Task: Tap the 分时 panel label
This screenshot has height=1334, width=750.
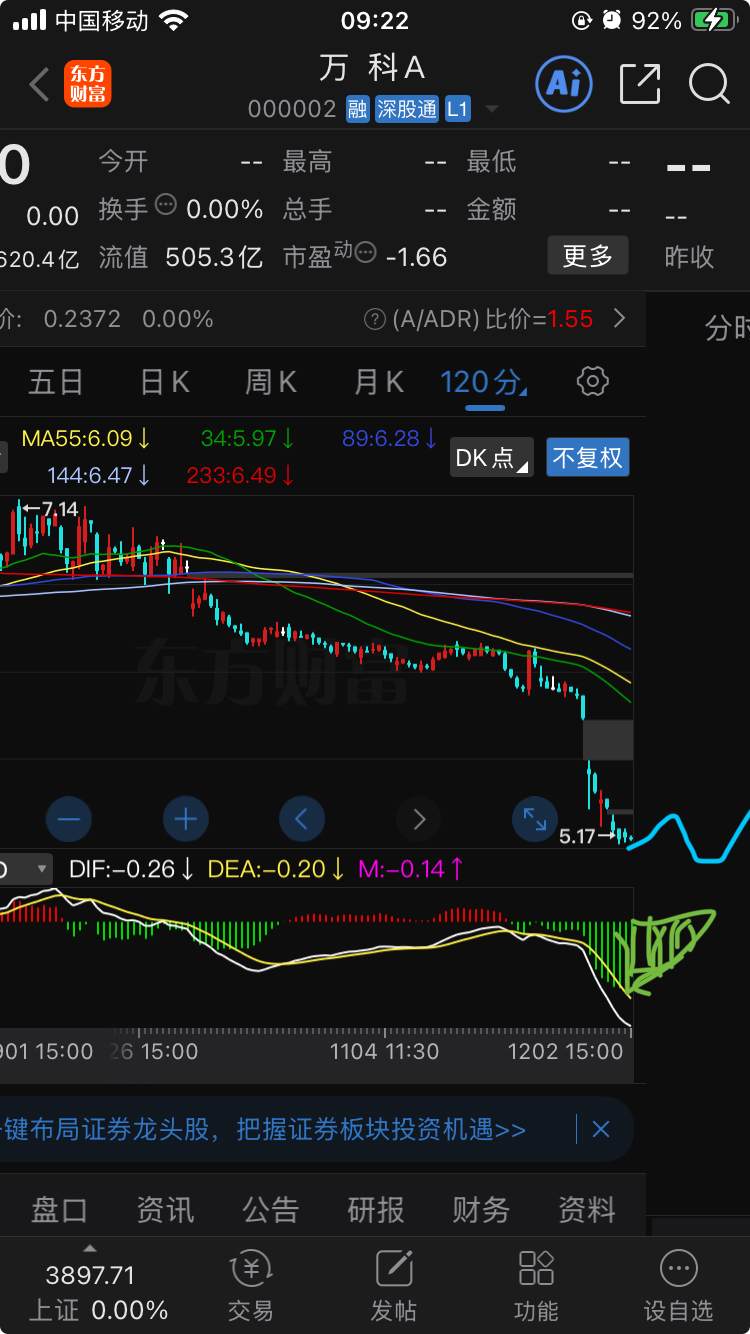Action: coord(728,328)
